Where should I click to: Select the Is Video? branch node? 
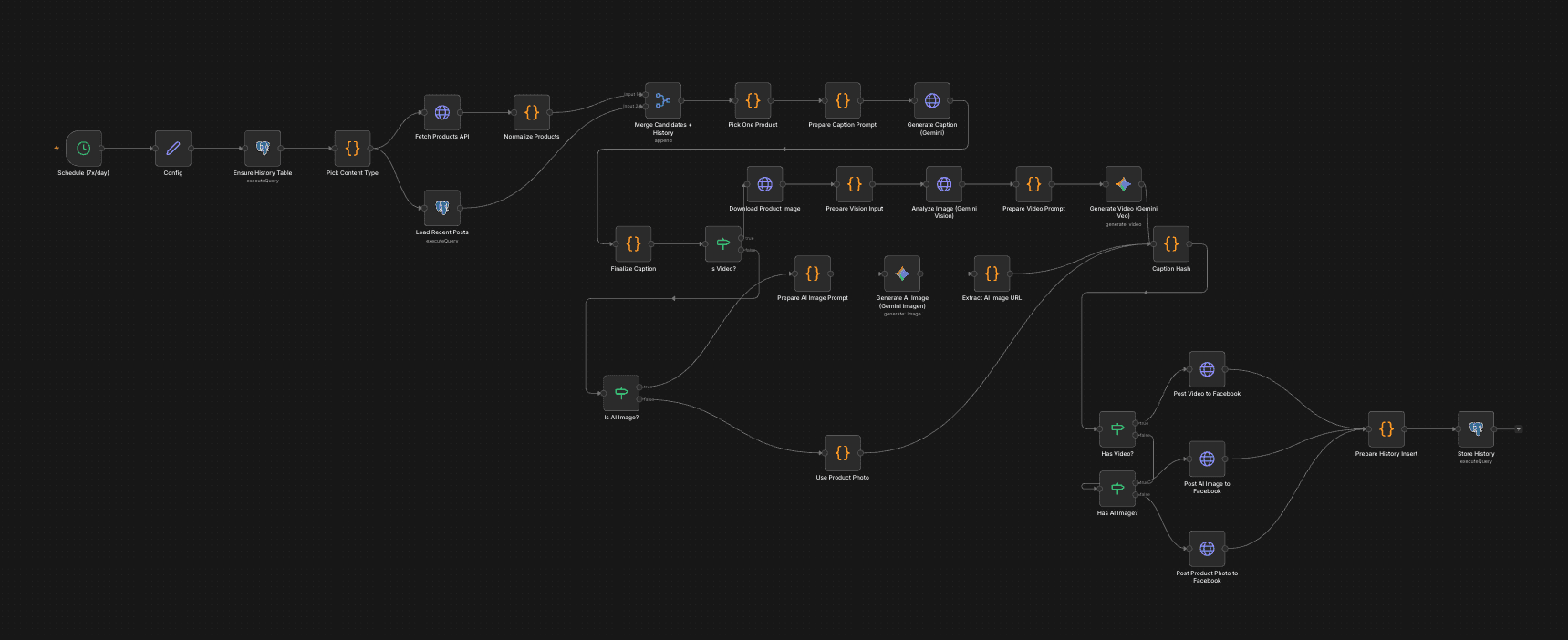723,244
